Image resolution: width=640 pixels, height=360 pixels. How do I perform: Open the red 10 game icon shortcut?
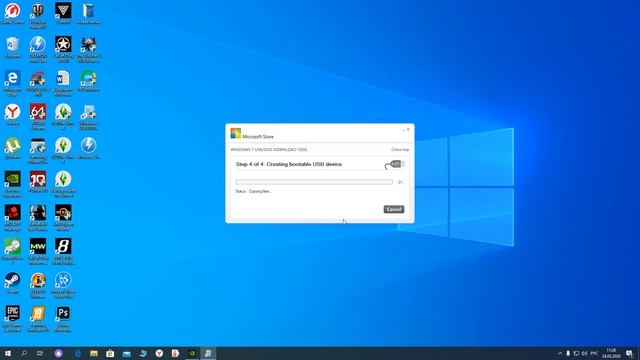[x=38, y=182]
